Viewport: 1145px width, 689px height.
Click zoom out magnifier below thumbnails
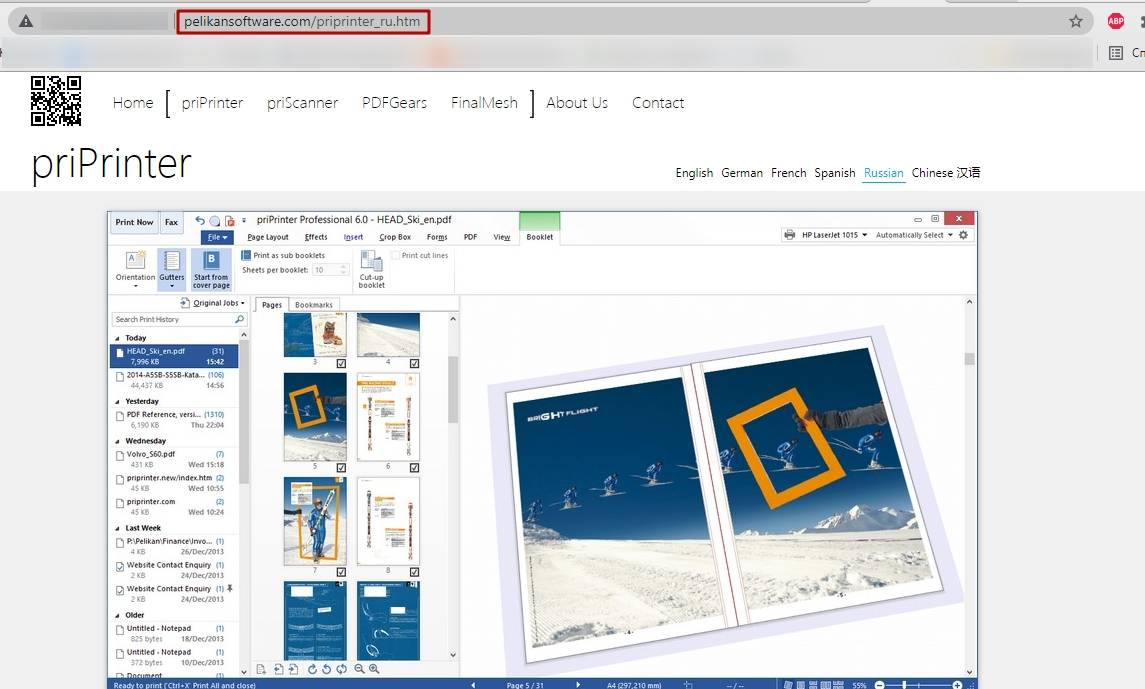[x=359, y=669]
